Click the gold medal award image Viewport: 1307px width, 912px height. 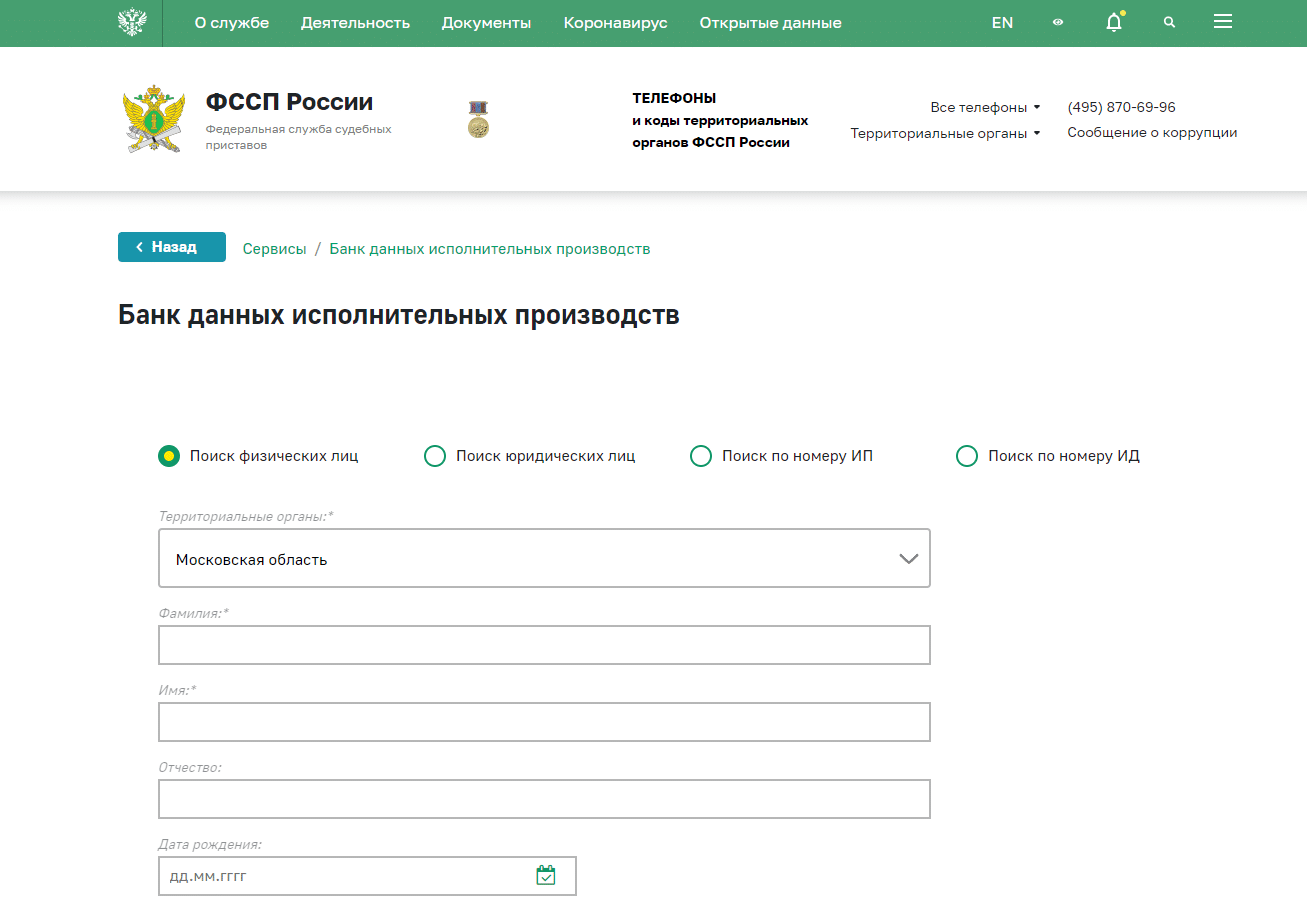[x=478, y=117]
